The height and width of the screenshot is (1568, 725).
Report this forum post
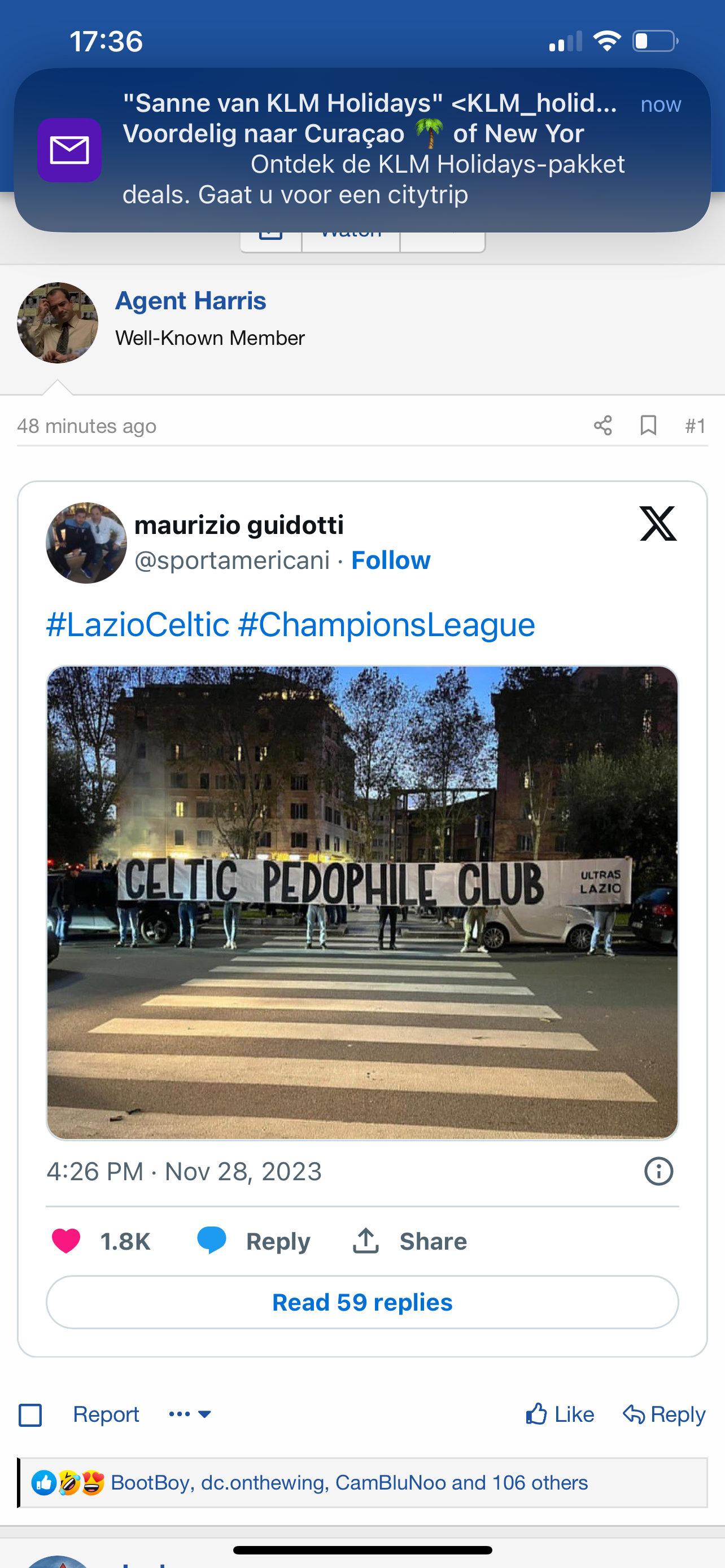pos(106,1414)
